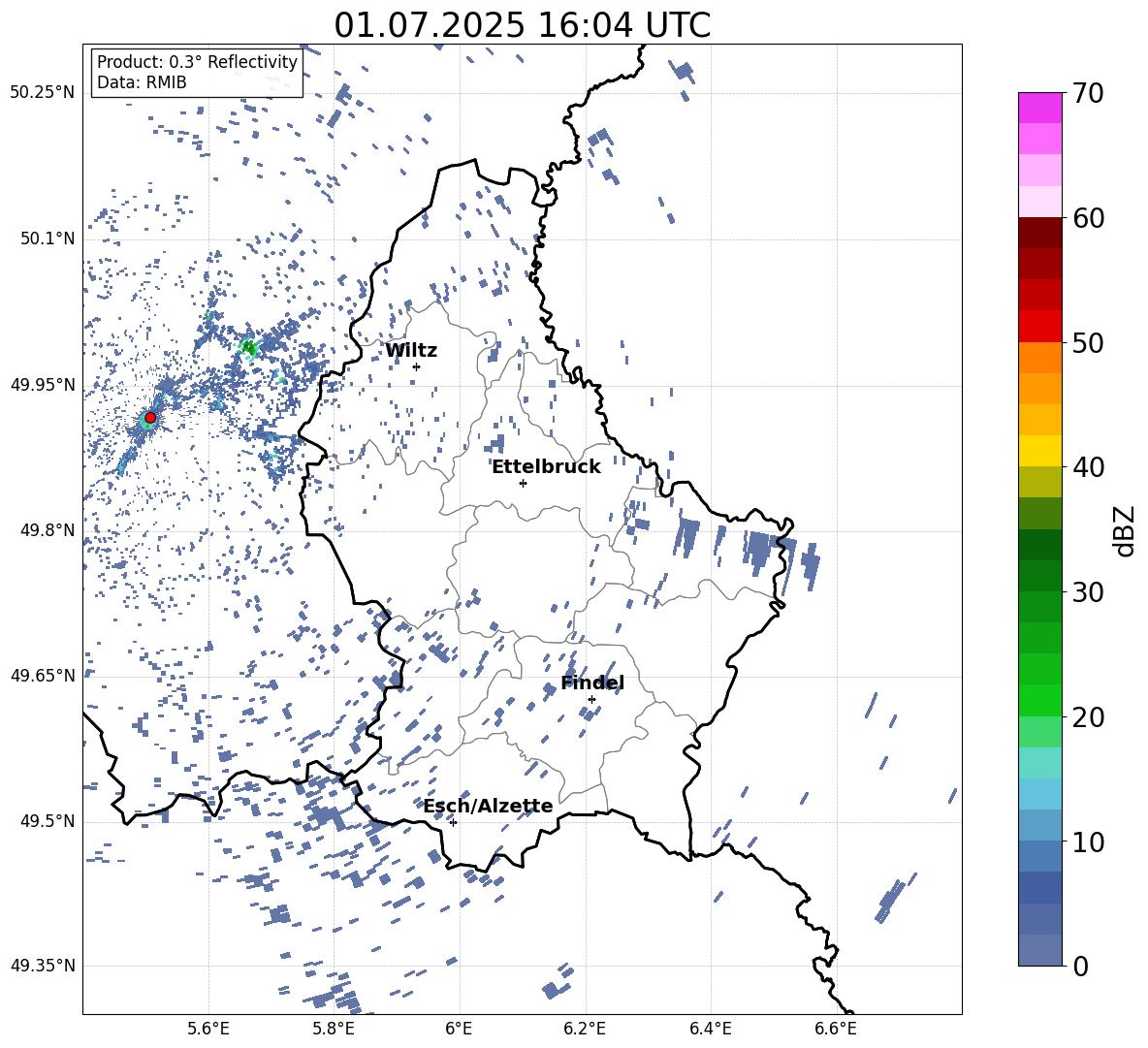Click the 6.2°E longitude label
This screenshot has height=1048, width=1148.
tap(585, 1029)
